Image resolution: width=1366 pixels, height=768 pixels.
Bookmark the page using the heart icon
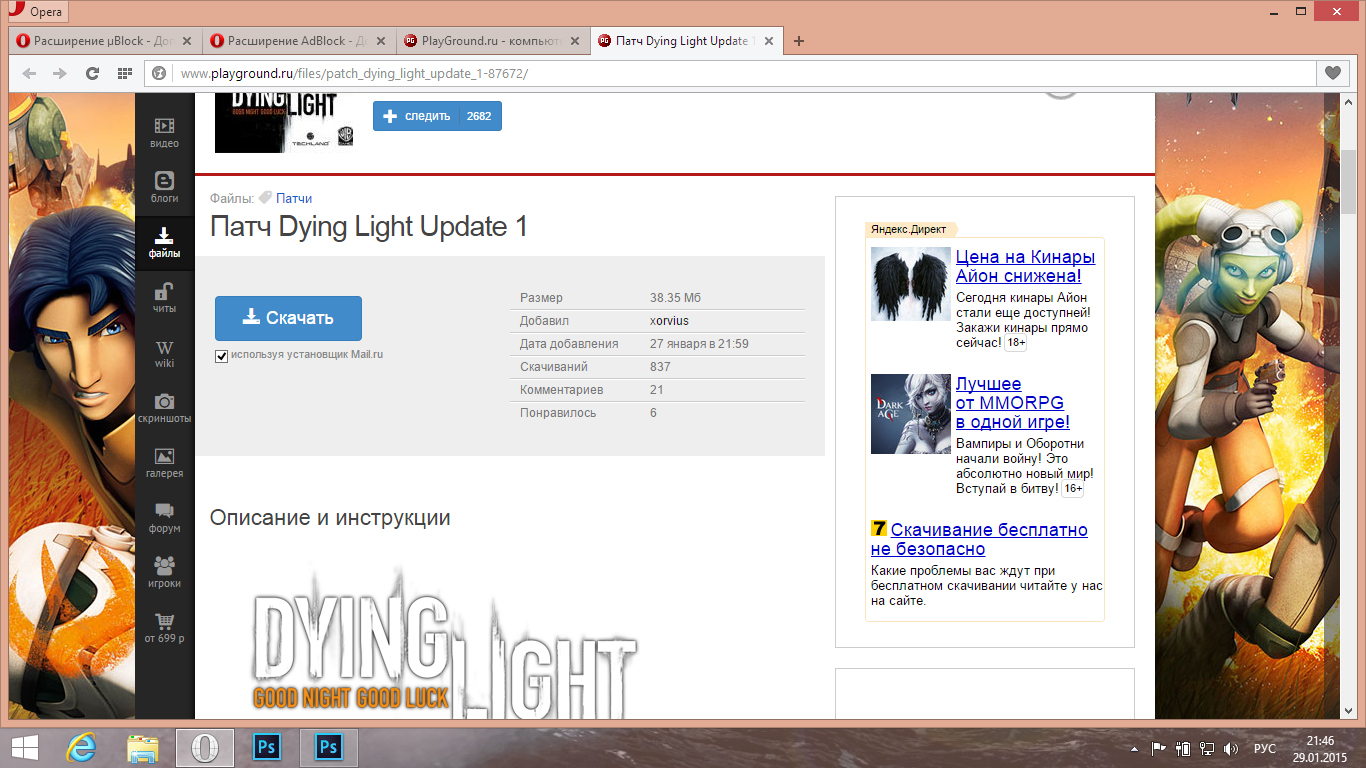pos(1333,73)
